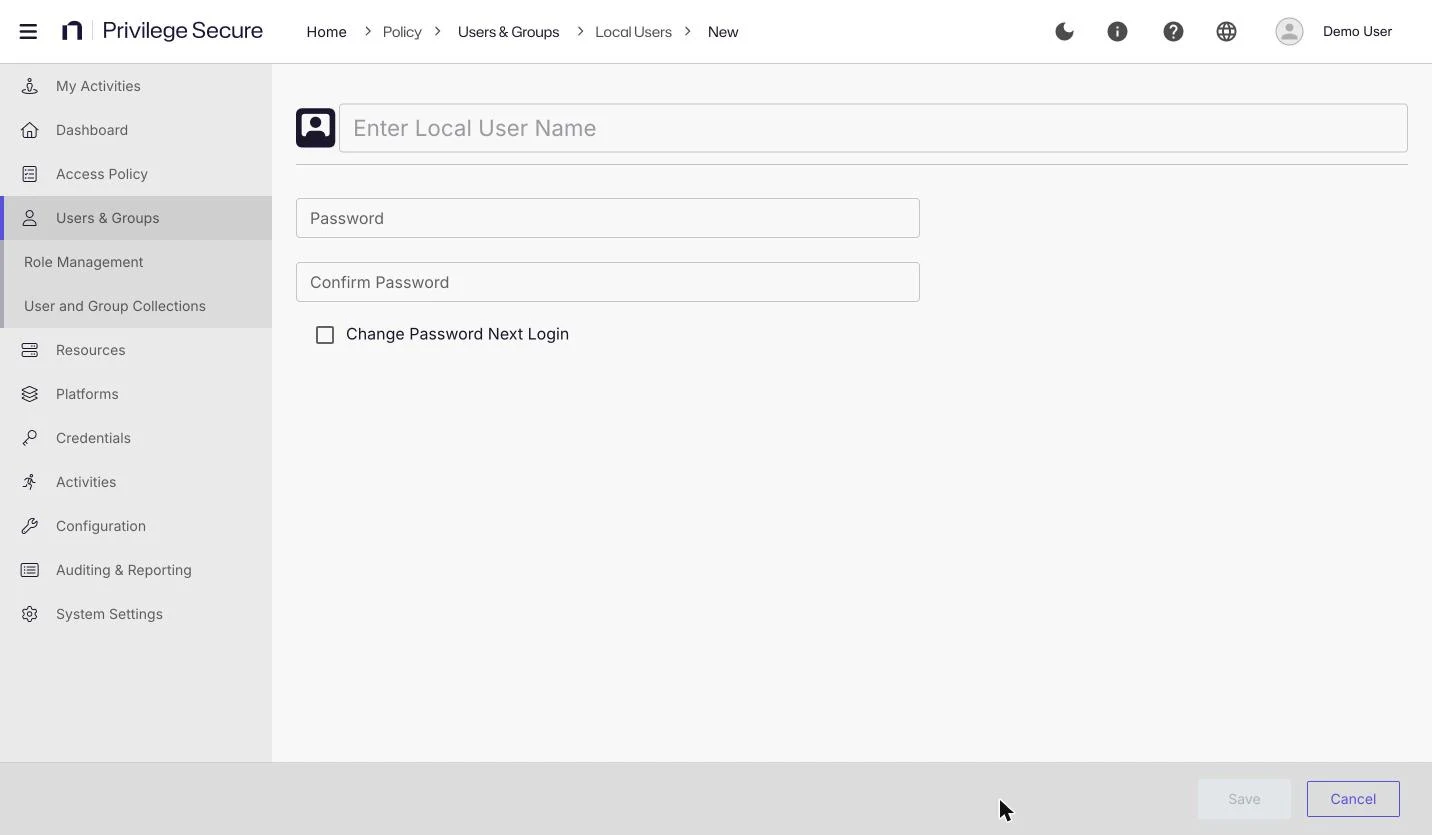Click the Dashboard home icon
The image size is (1432, 835).
30,130
